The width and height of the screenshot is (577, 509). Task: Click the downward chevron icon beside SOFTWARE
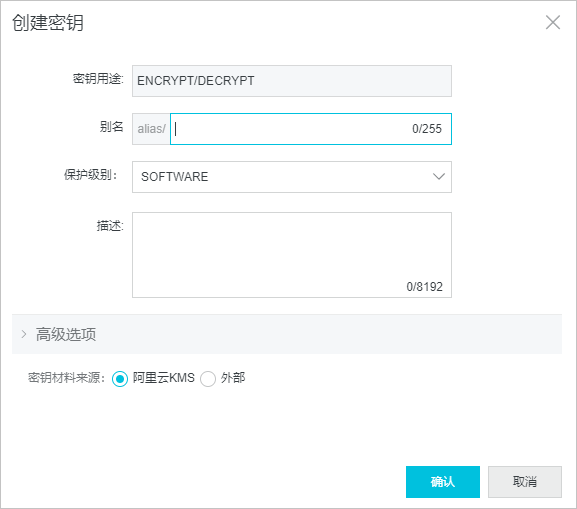pyautogui.click(x=439, y=176)
